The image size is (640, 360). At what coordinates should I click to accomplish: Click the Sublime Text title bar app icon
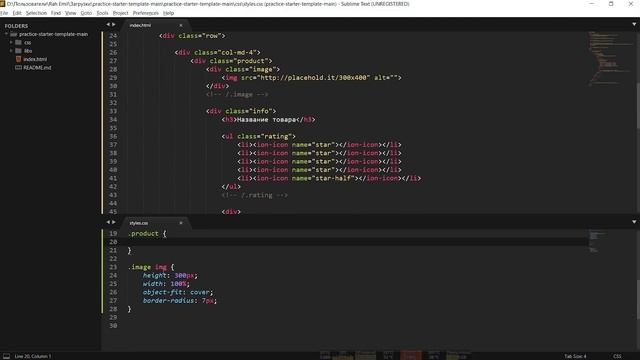(3, 4)
